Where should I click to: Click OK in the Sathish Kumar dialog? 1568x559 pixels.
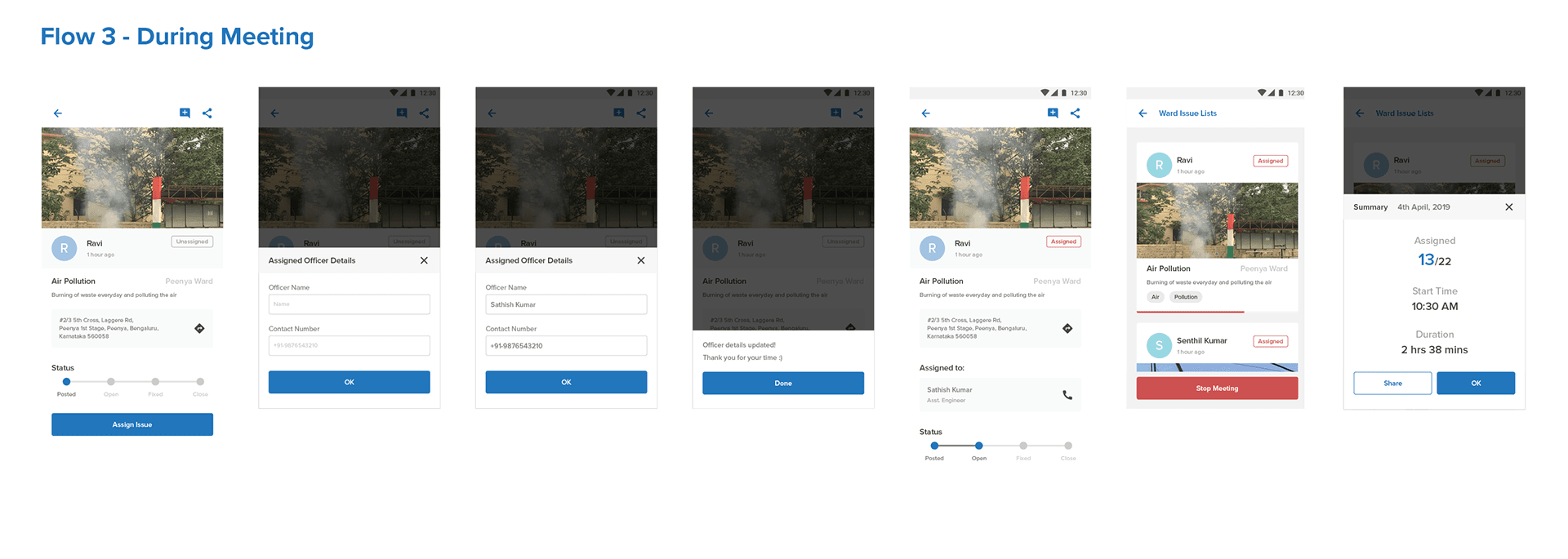pyautogui.click(x=566, y=382)
